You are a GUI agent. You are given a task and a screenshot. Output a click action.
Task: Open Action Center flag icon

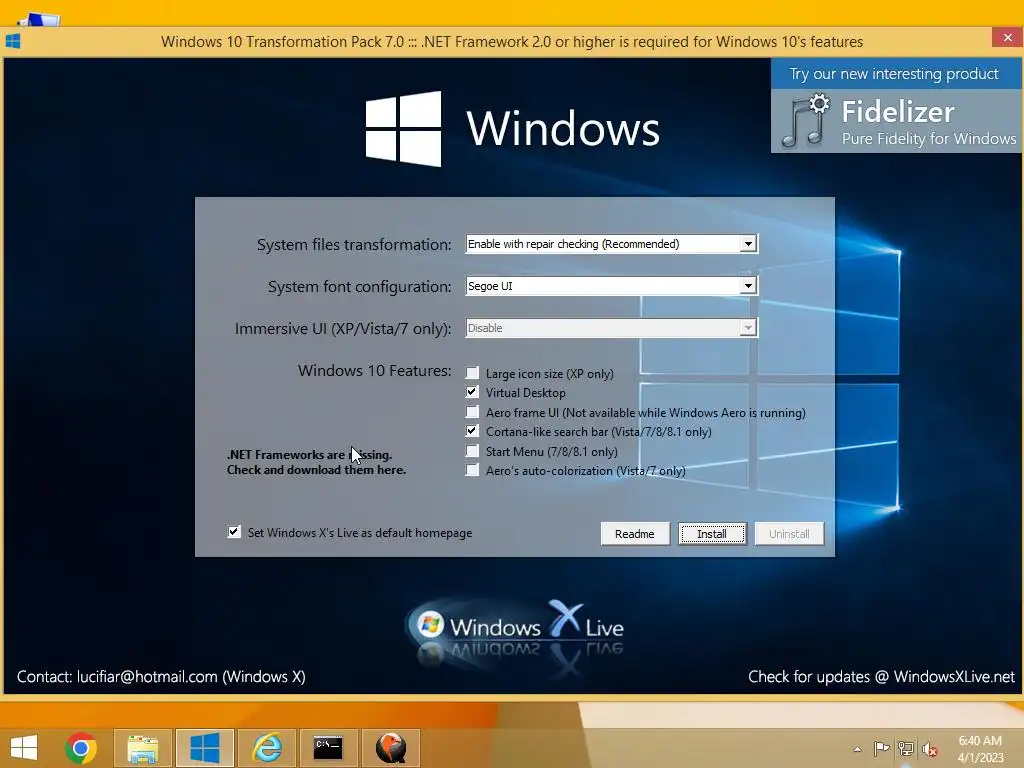tap(882, 748)
